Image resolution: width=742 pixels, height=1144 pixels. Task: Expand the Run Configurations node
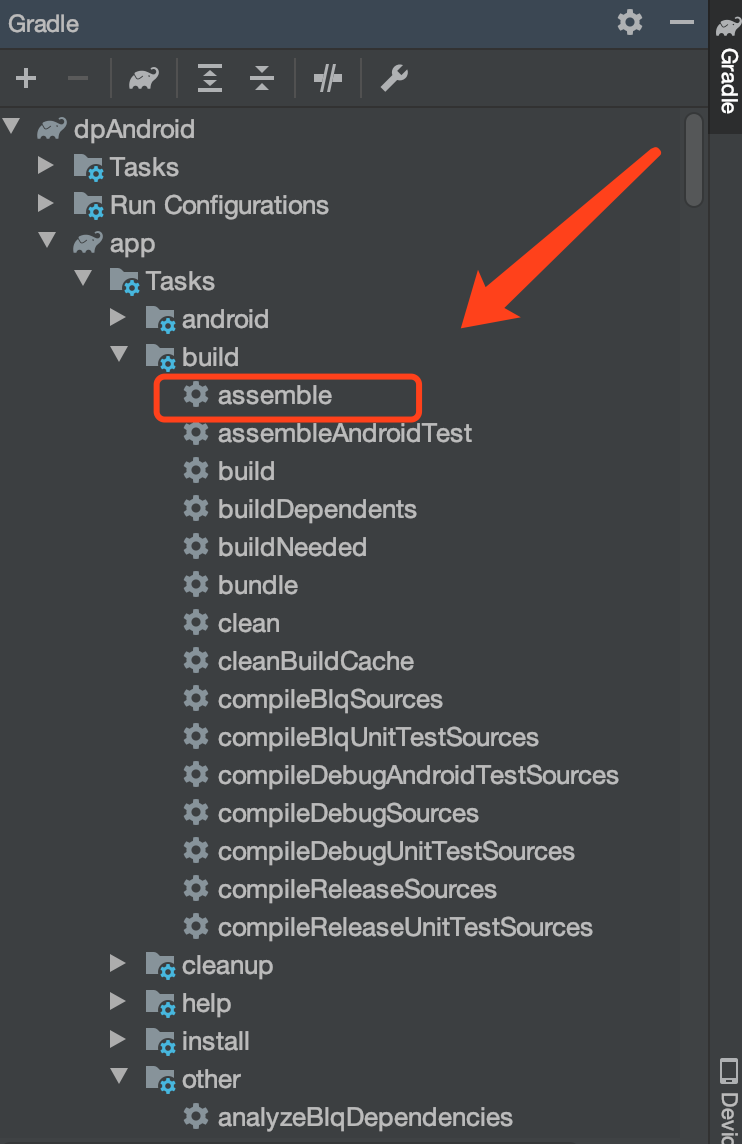46,204
